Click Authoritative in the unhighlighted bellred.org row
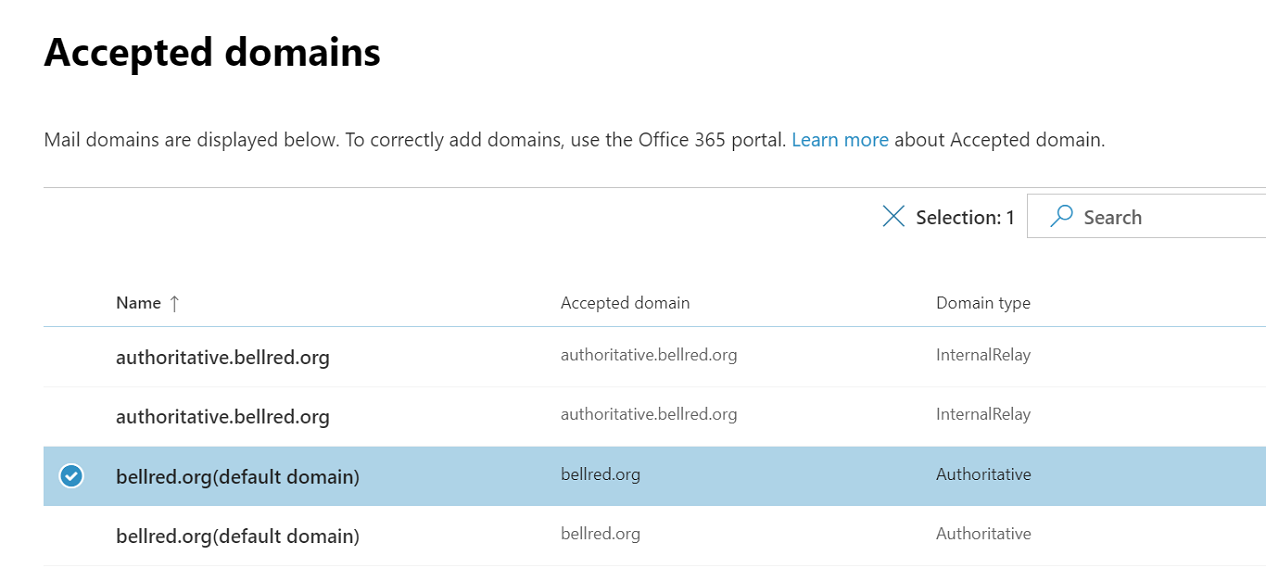This screenshot has width=1266, height=568. 983,534
